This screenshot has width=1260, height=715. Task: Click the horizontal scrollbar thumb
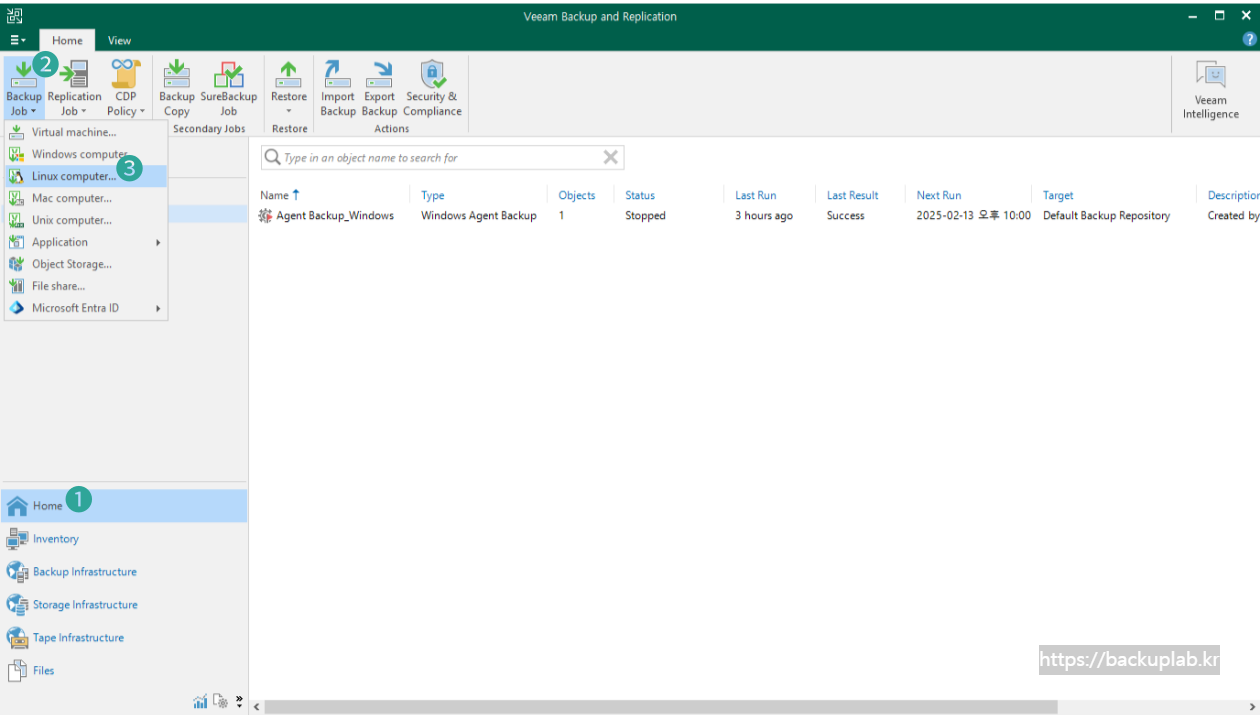click(x=661, y=707)
